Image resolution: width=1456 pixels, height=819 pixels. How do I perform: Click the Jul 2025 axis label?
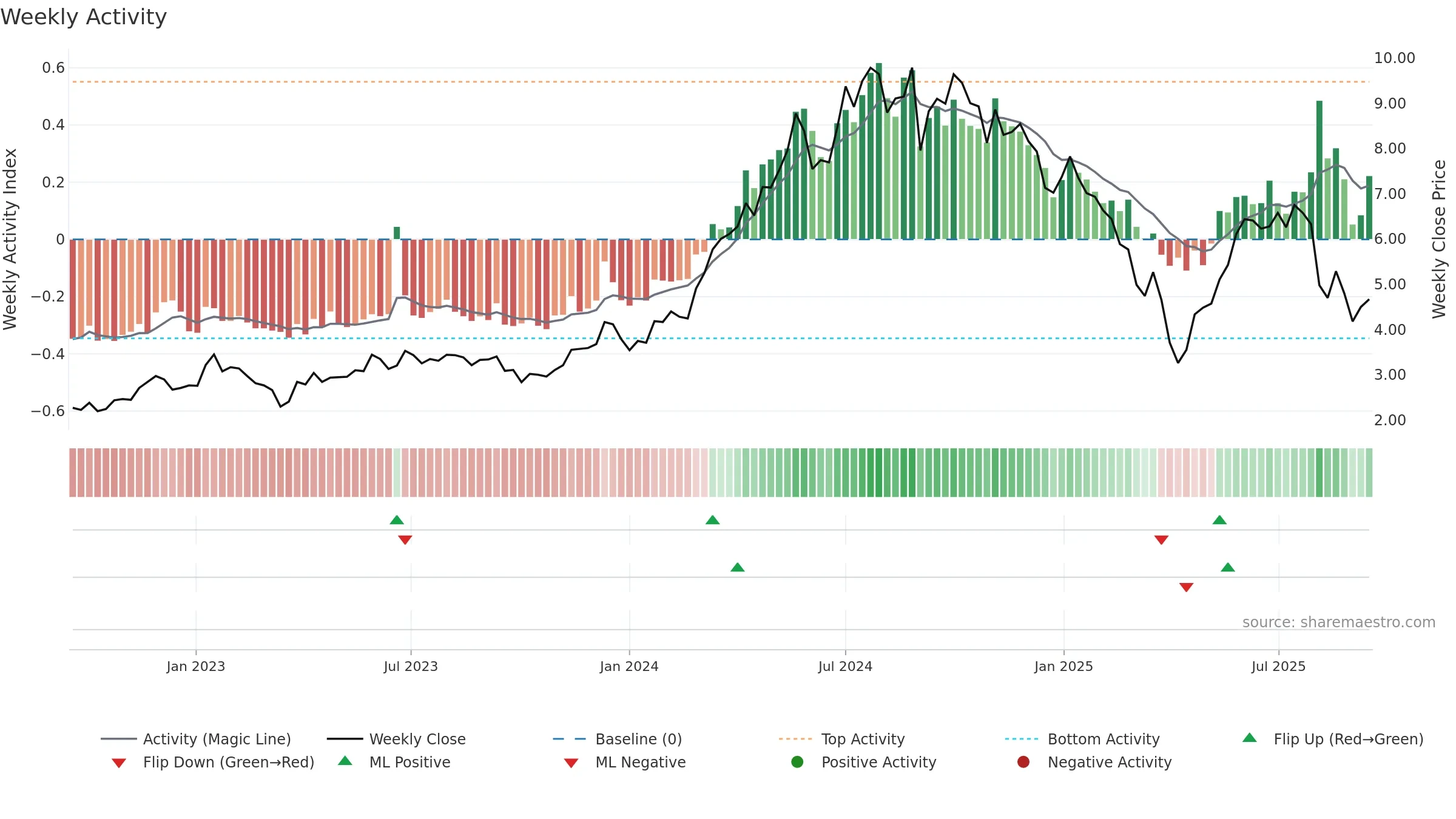coord(1278,667)
